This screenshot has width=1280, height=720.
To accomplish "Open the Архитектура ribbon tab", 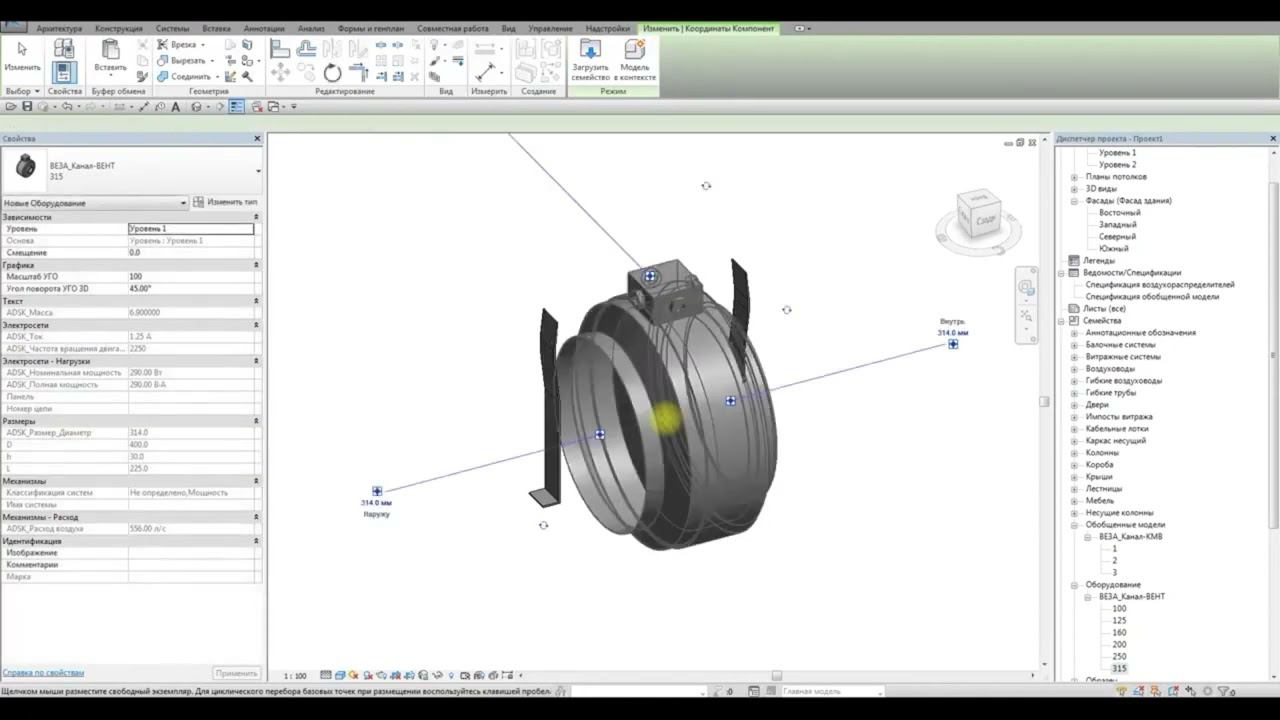I will 59,29.
